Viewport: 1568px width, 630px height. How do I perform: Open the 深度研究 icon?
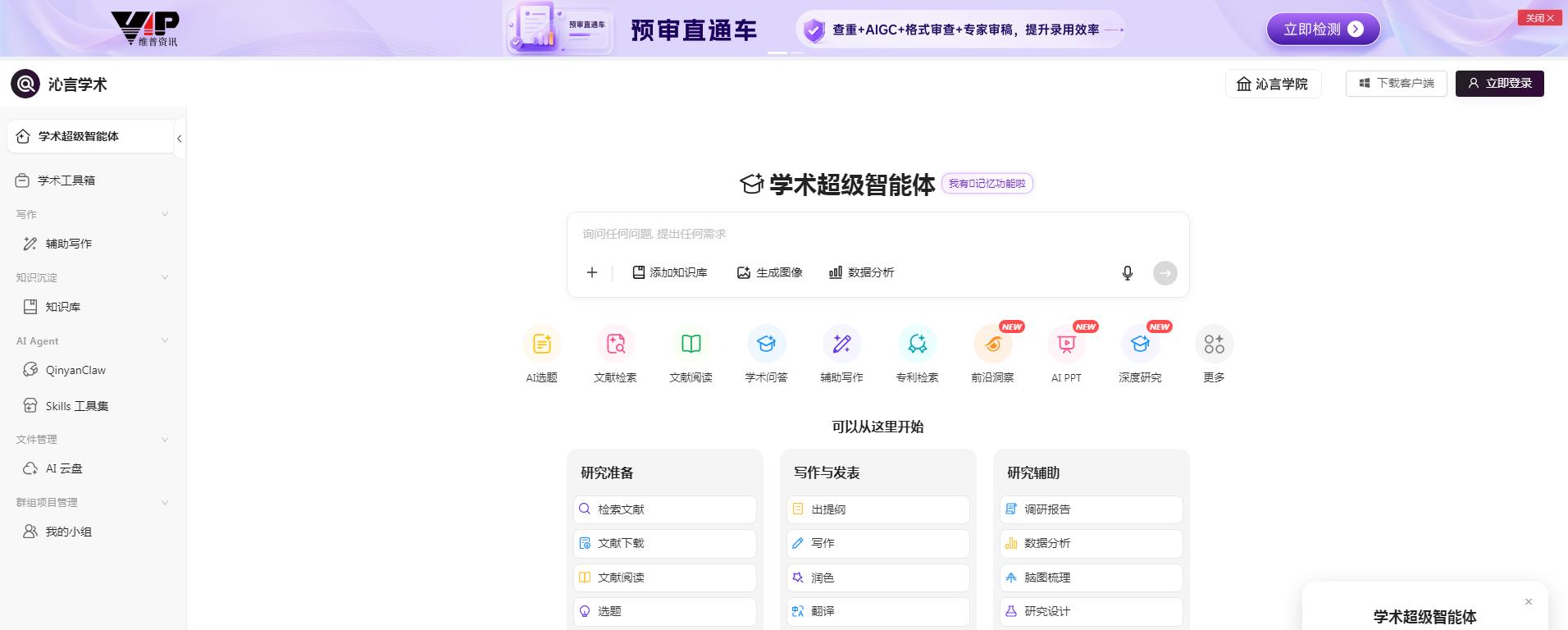pyautogui.click(x=1141, y=345)
